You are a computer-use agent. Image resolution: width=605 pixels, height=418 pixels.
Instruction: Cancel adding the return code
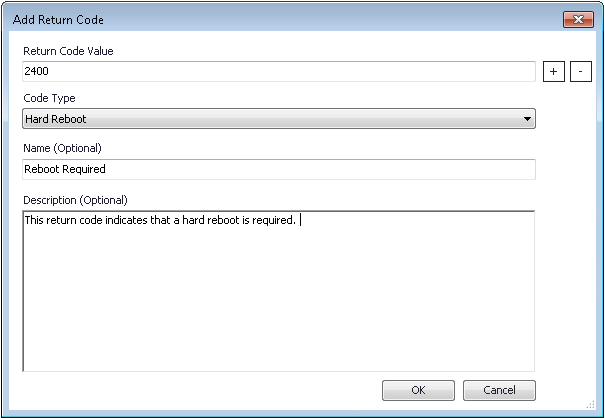[499, 390]
